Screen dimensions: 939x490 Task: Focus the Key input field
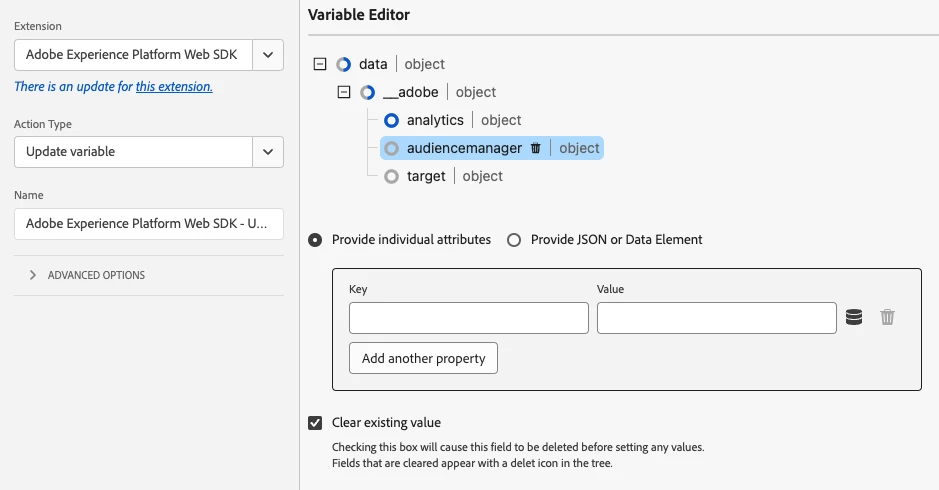coord(469,317)
